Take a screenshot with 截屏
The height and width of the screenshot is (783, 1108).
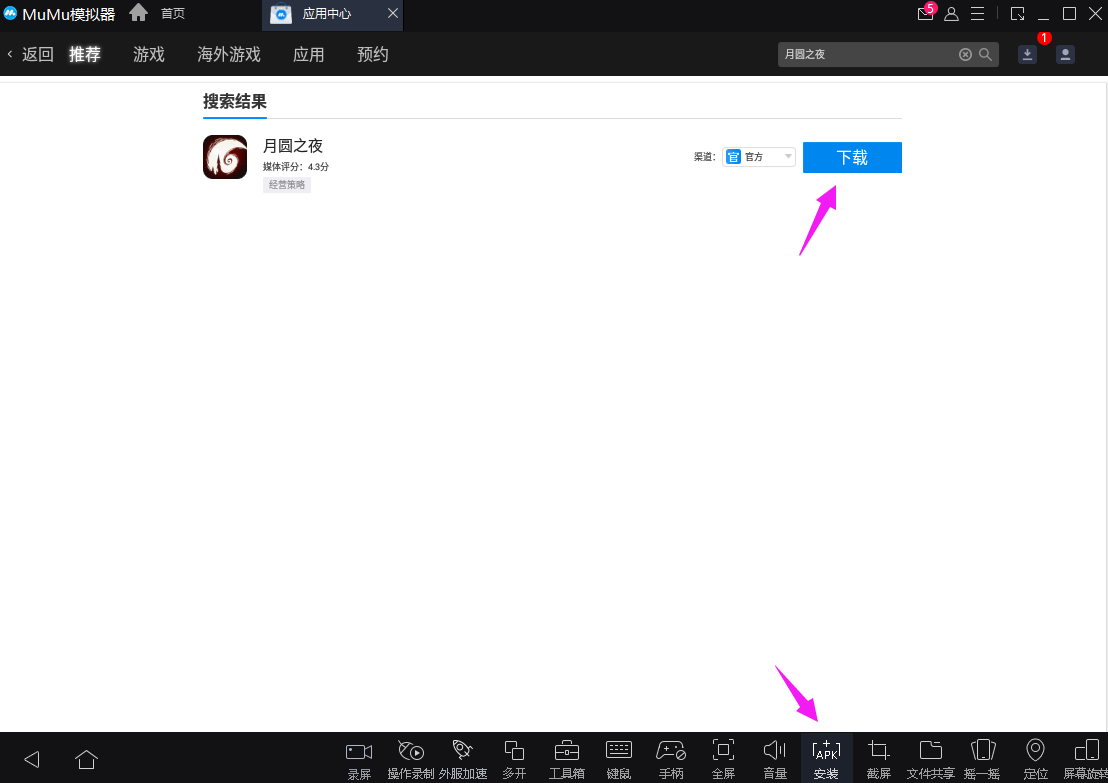click(x=878, y=759)
